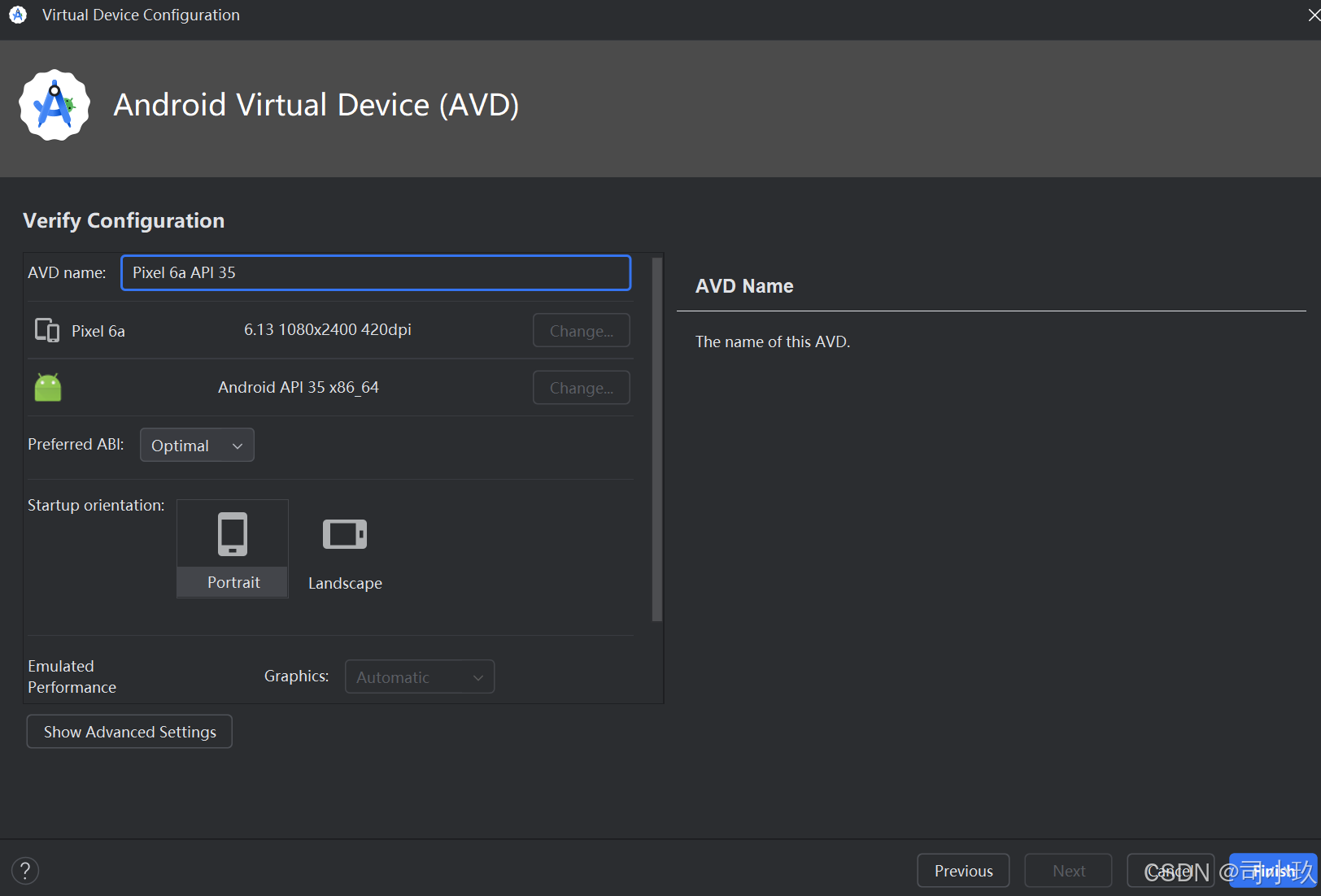Select Portrait as startup orientation

tap(232, 549)
